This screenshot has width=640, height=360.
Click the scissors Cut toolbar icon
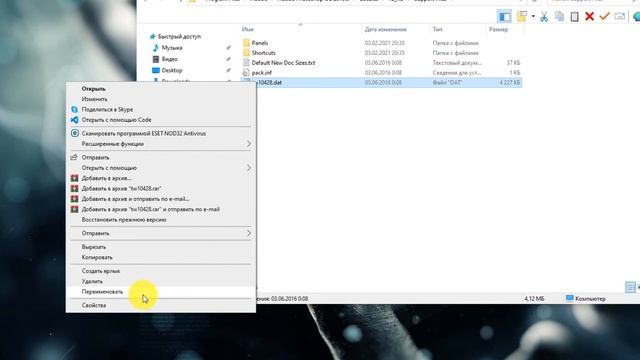click(544, 16)
